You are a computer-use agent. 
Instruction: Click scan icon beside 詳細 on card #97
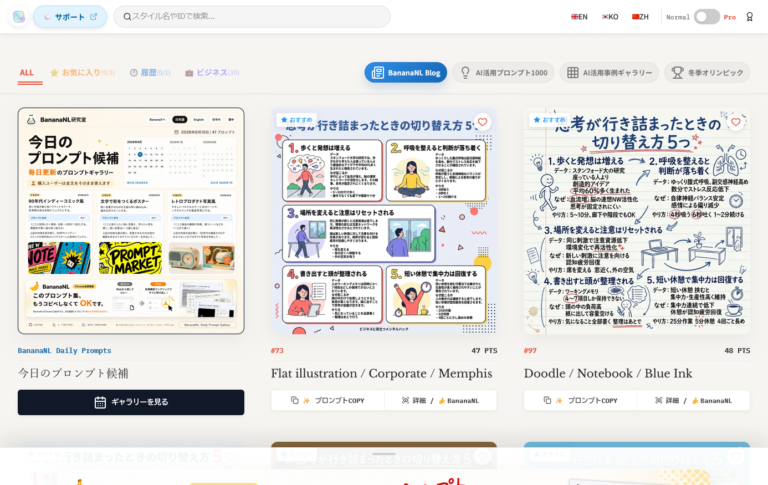click(659, 400)
